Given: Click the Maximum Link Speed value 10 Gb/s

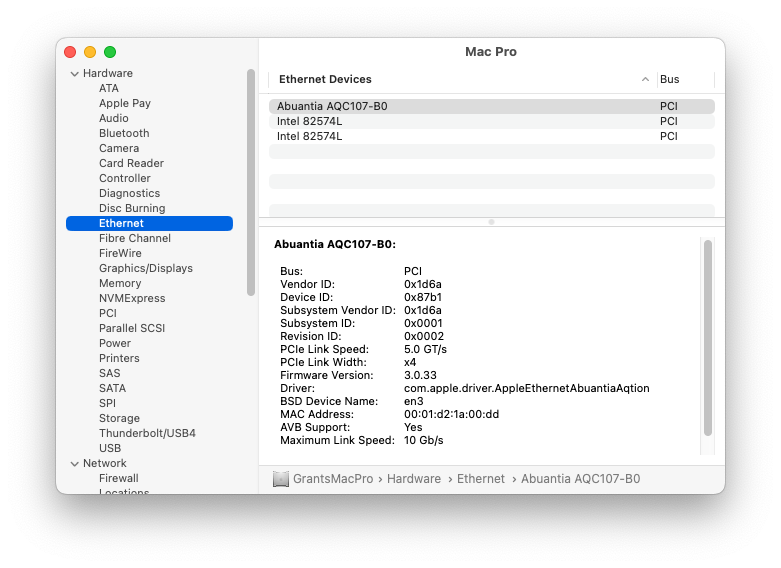Looking at the screenshot, I should tap(423, 440).
